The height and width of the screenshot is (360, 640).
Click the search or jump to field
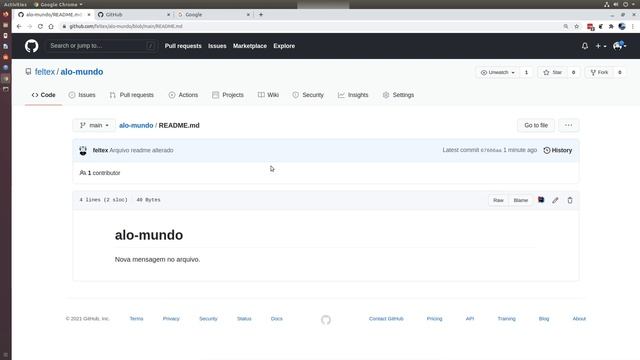[x=101, y=46]
